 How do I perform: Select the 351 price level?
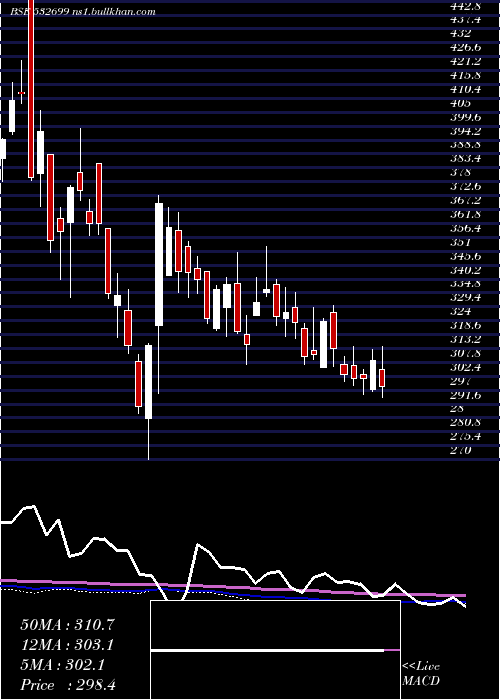[461, 242]
